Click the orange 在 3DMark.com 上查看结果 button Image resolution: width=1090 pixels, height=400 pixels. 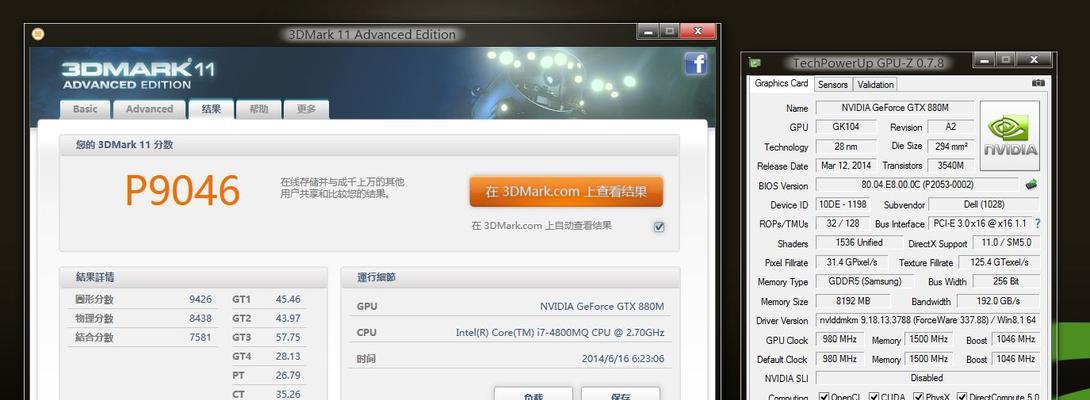tap(566, 191)
